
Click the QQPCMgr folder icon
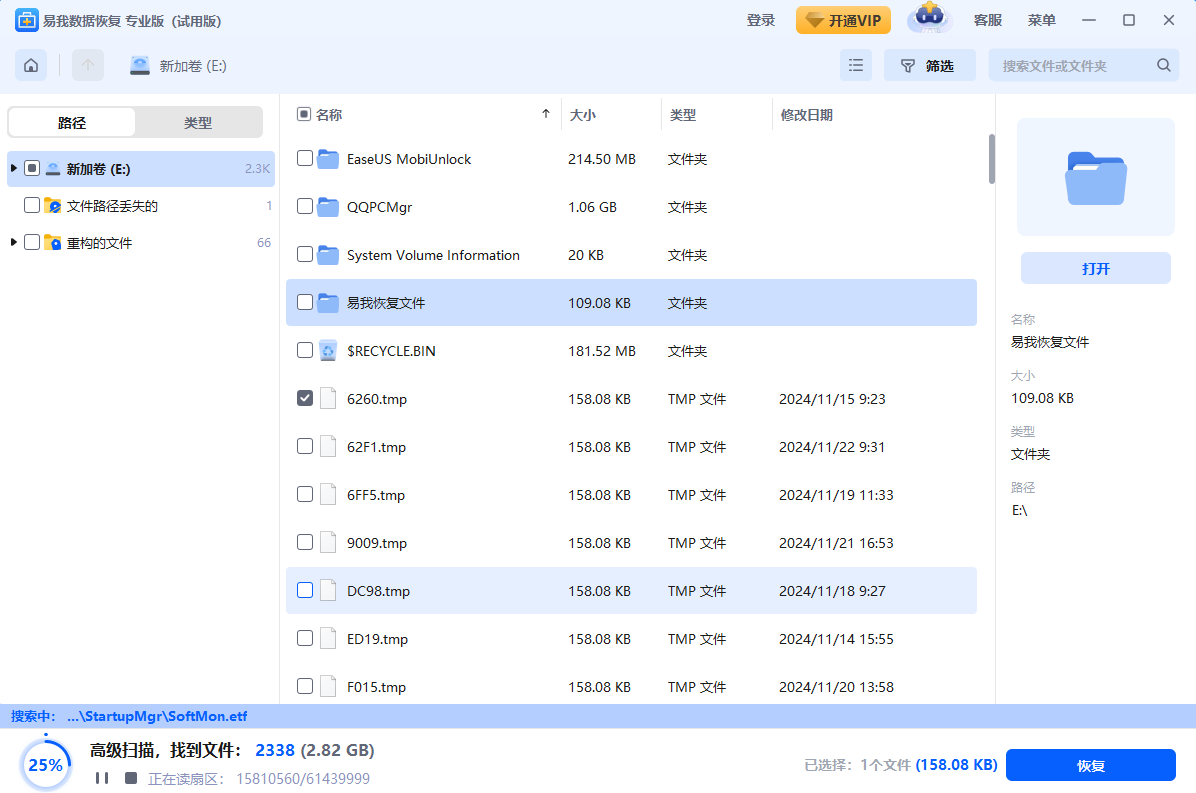(x=328, y=207)
